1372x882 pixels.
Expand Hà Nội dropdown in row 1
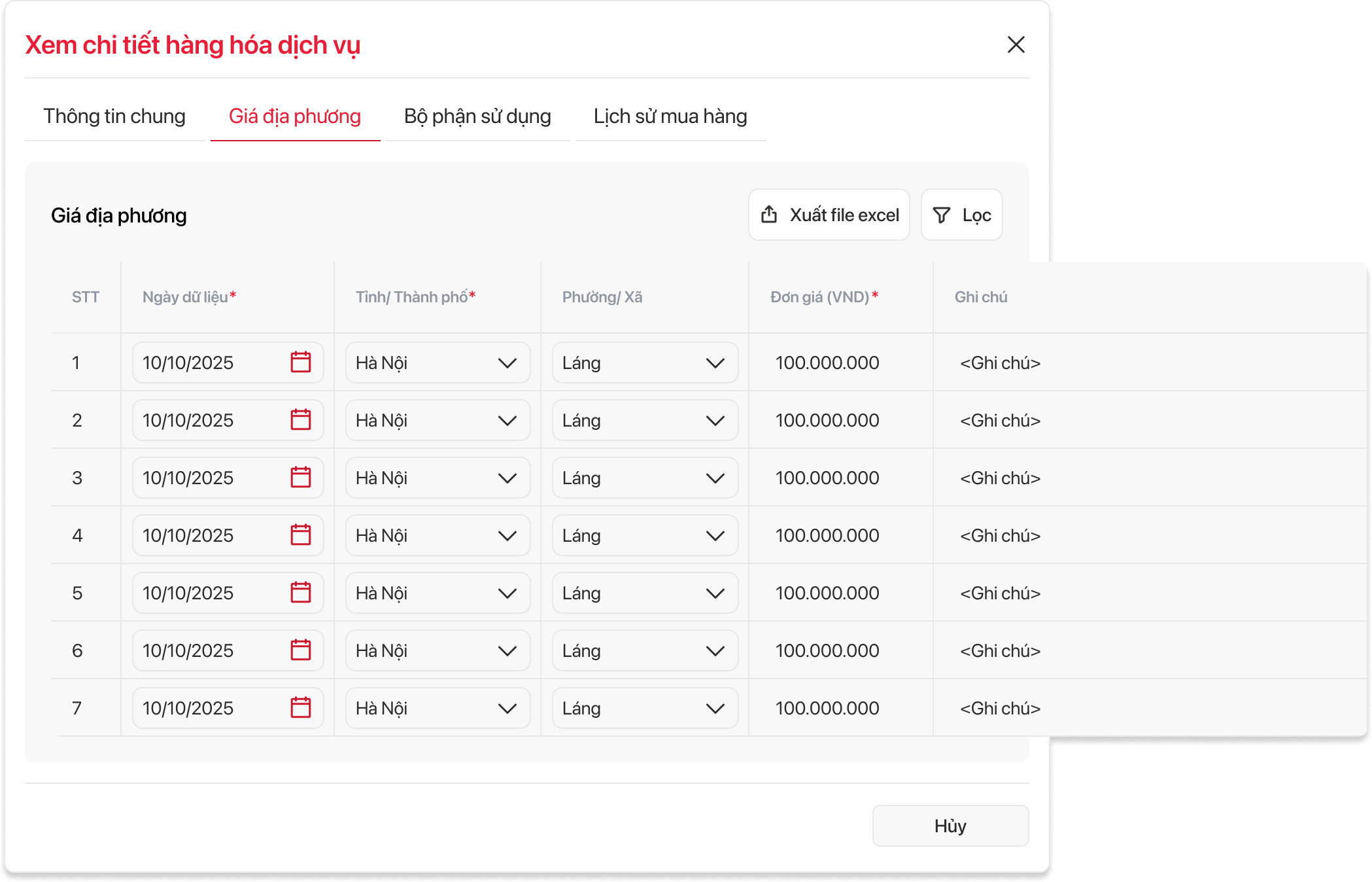pyautogui.click(x=507, y=362)
